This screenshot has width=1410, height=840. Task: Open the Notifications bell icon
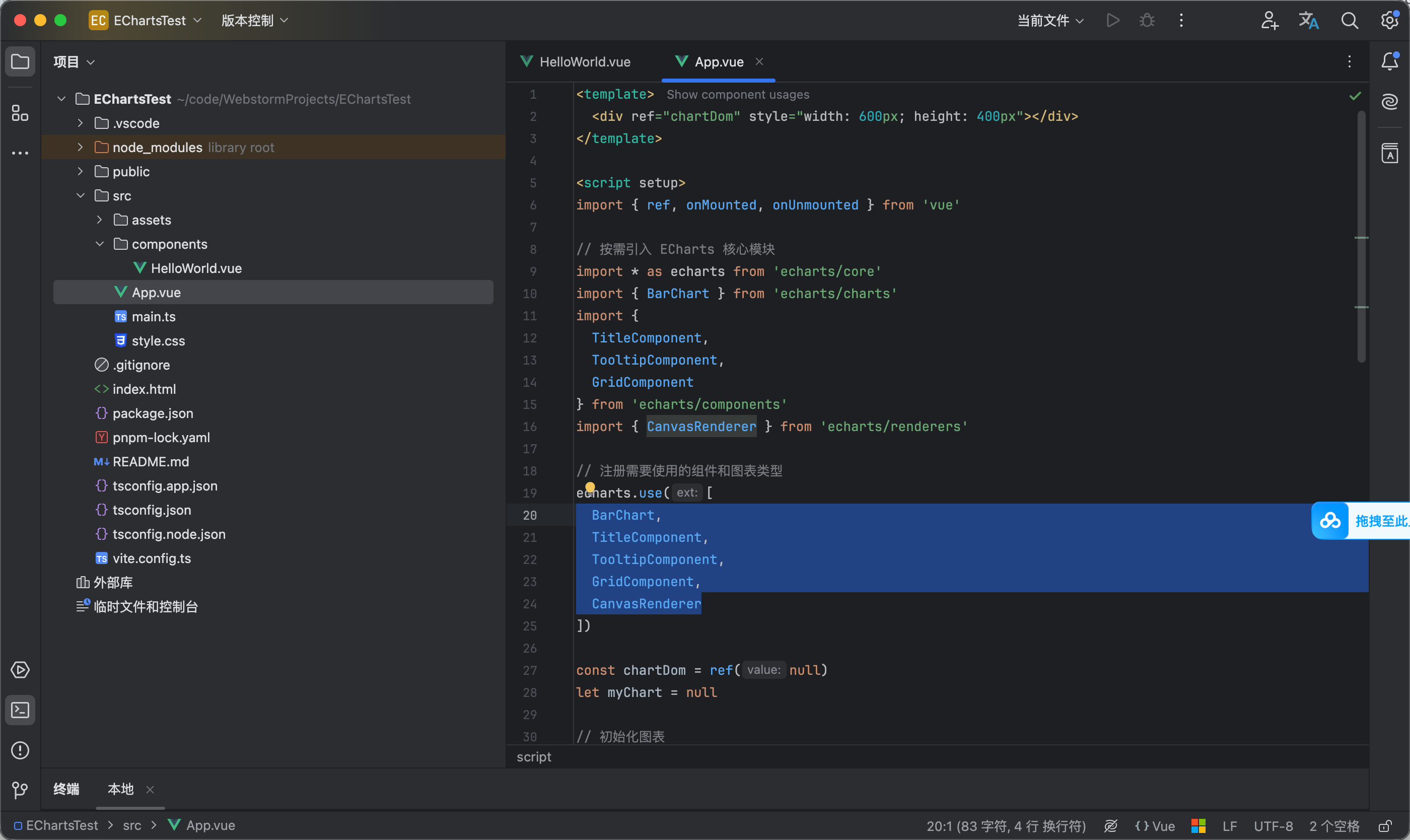click(x=1390, y=61)
